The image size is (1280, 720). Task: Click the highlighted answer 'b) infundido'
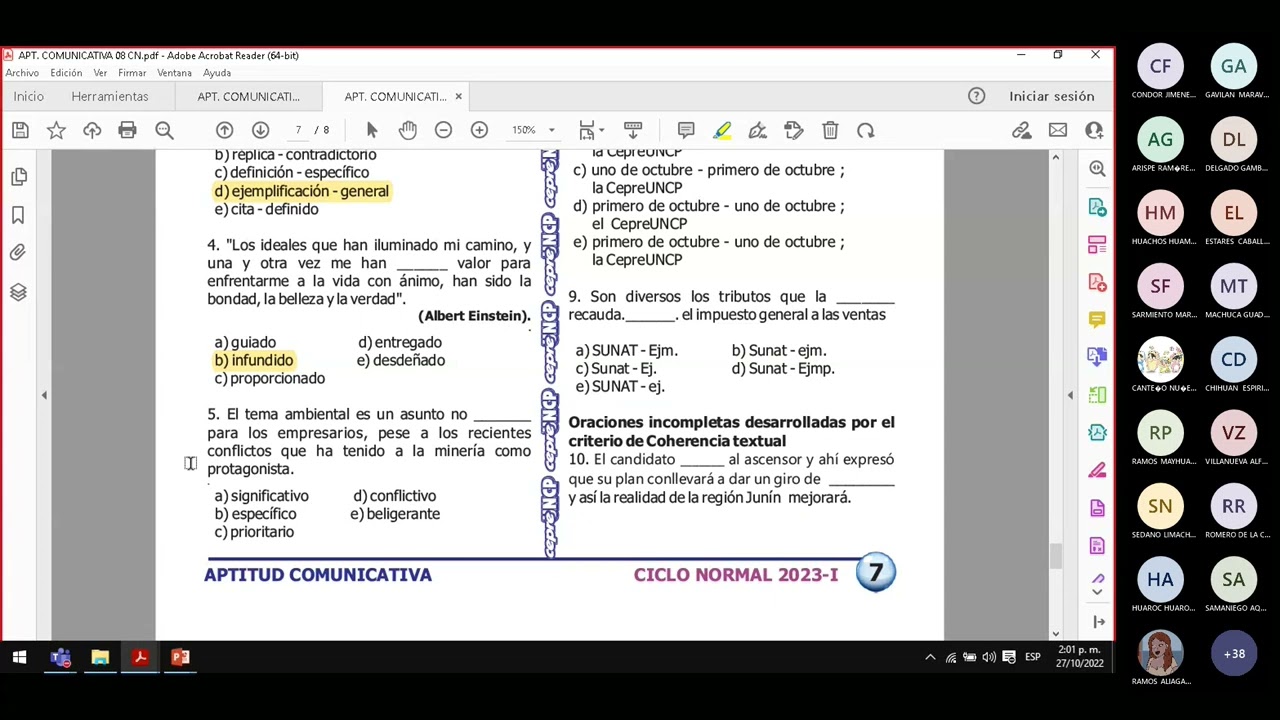pos(254,360)
